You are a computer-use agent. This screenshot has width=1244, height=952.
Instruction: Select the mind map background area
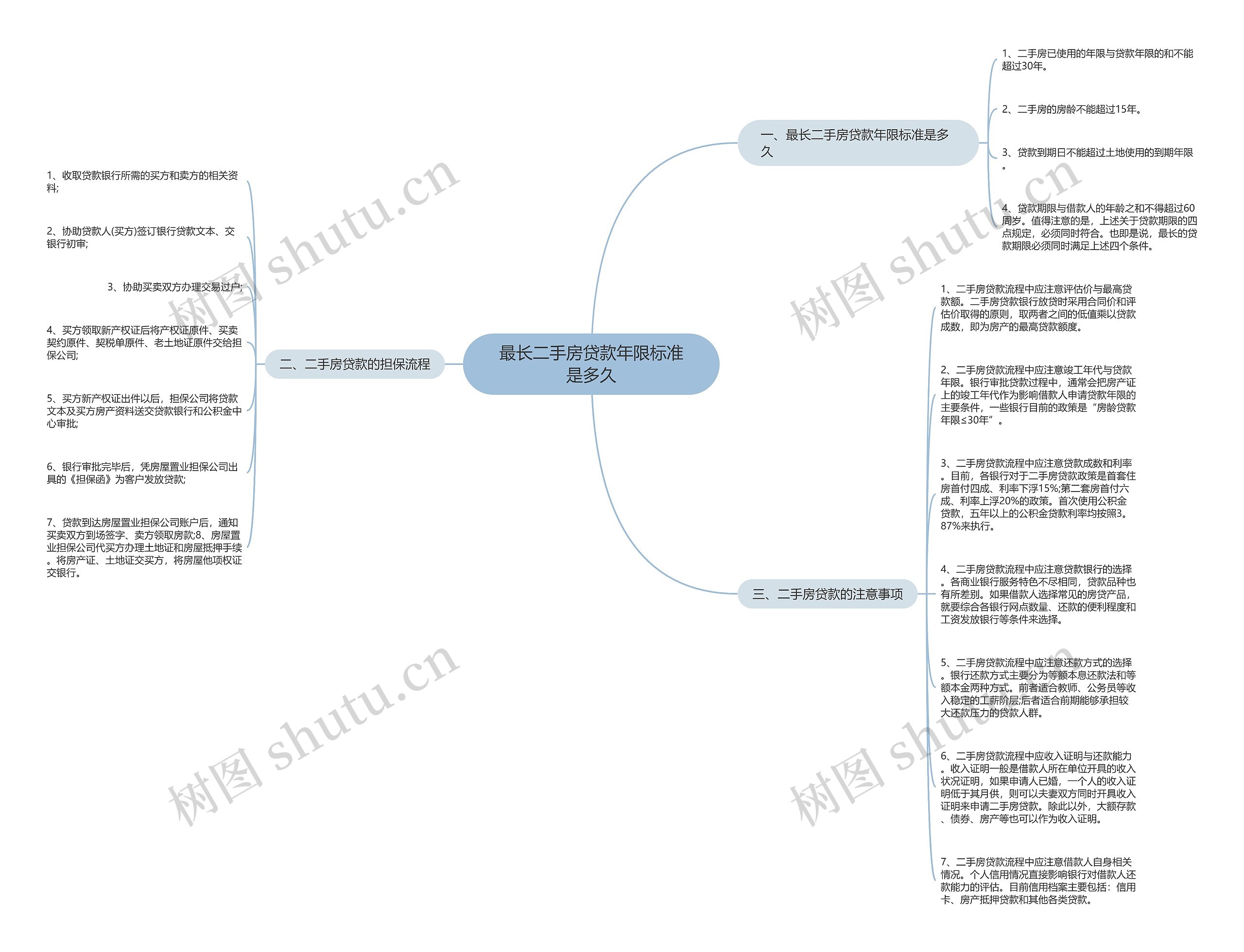pos(622,476)
